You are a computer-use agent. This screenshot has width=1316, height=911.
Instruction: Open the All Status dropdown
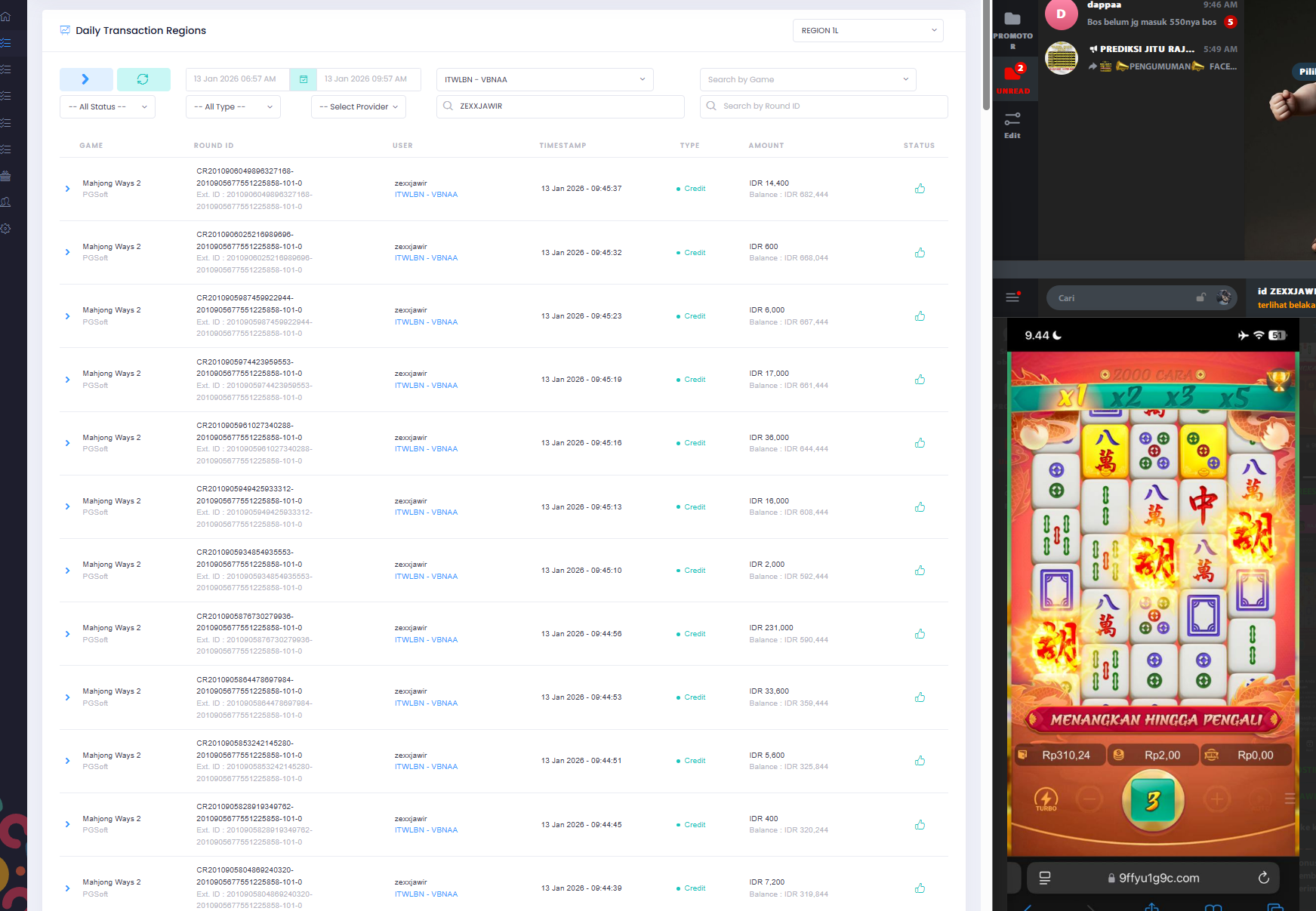click(107, 106)
